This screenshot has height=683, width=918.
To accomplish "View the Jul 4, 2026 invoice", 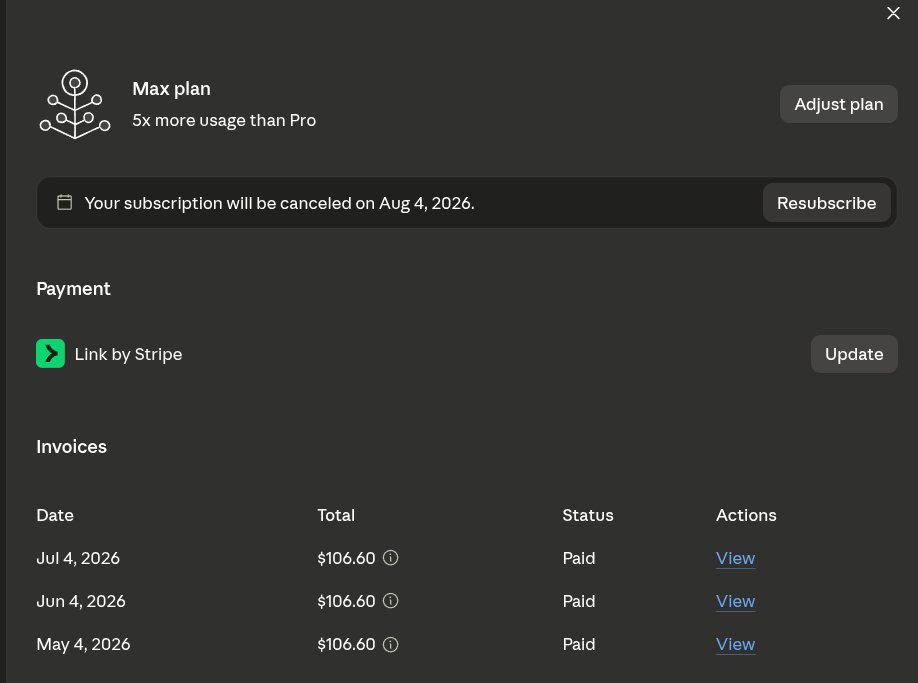I will (x=735, y=558).
